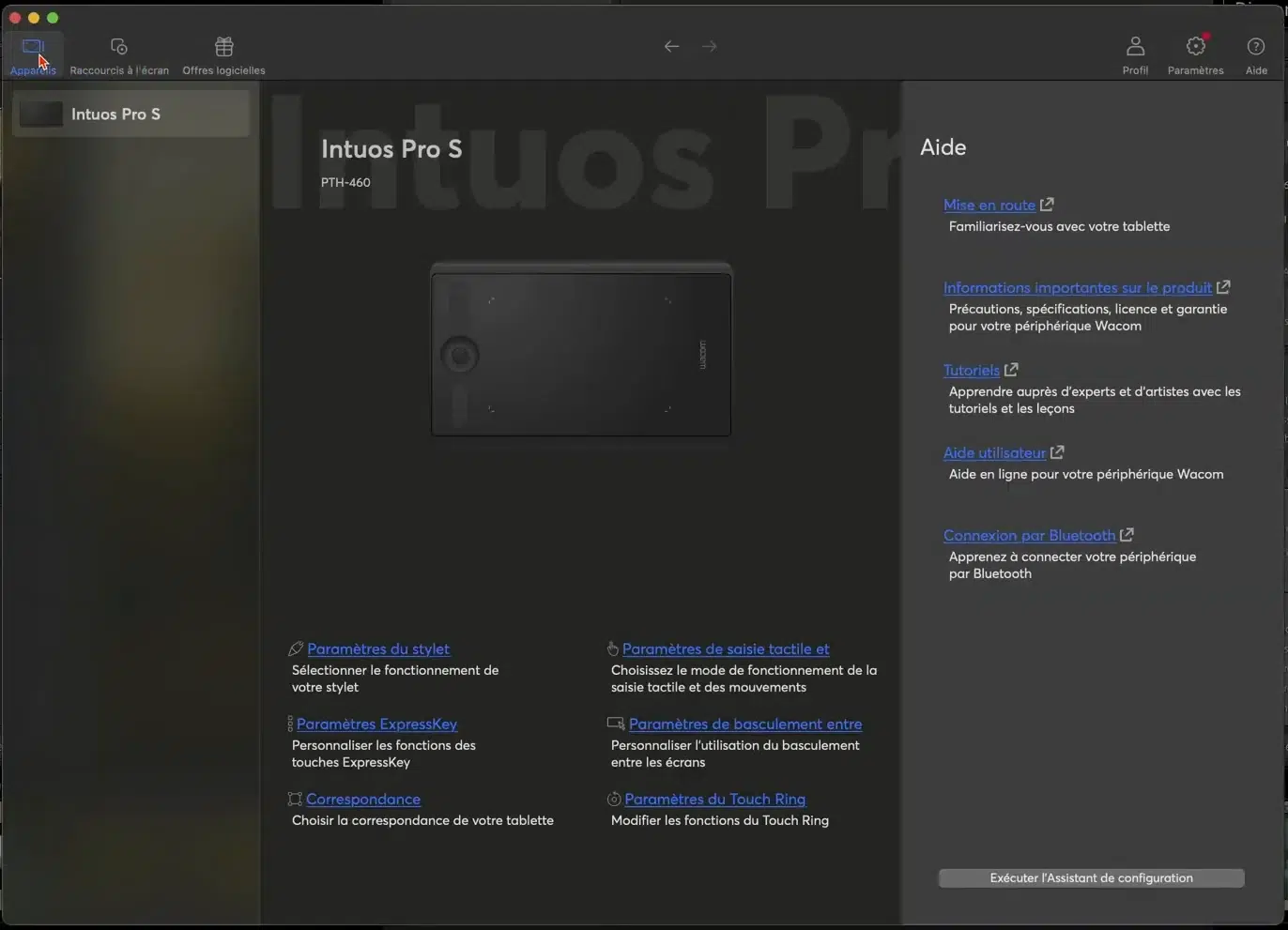Click the red close window button
The width and height of the screenshot is (1288, 930).
coord(15,18)
